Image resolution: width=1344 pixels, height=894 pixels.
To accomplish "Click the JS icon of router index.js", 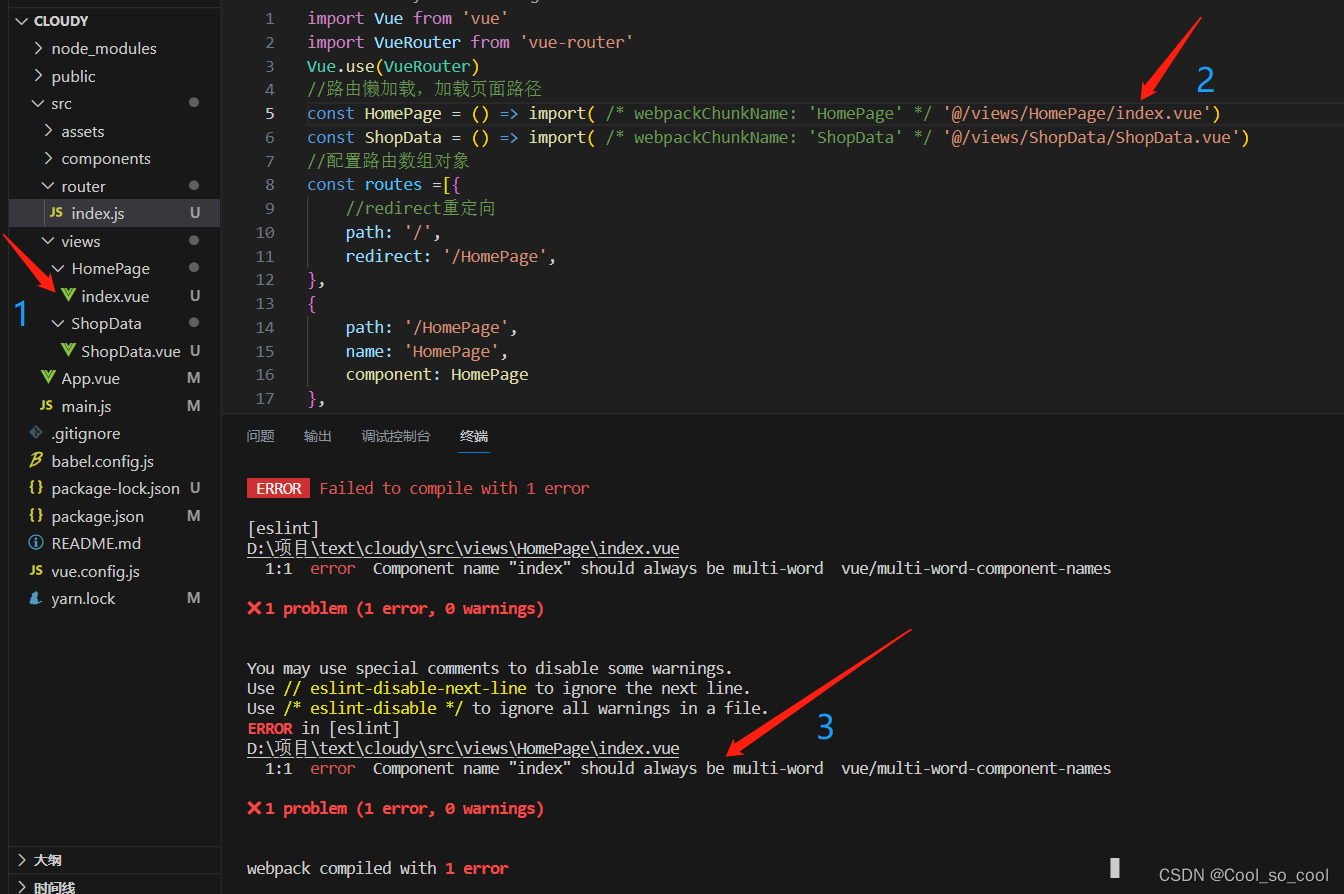I will tap(56, 213).
